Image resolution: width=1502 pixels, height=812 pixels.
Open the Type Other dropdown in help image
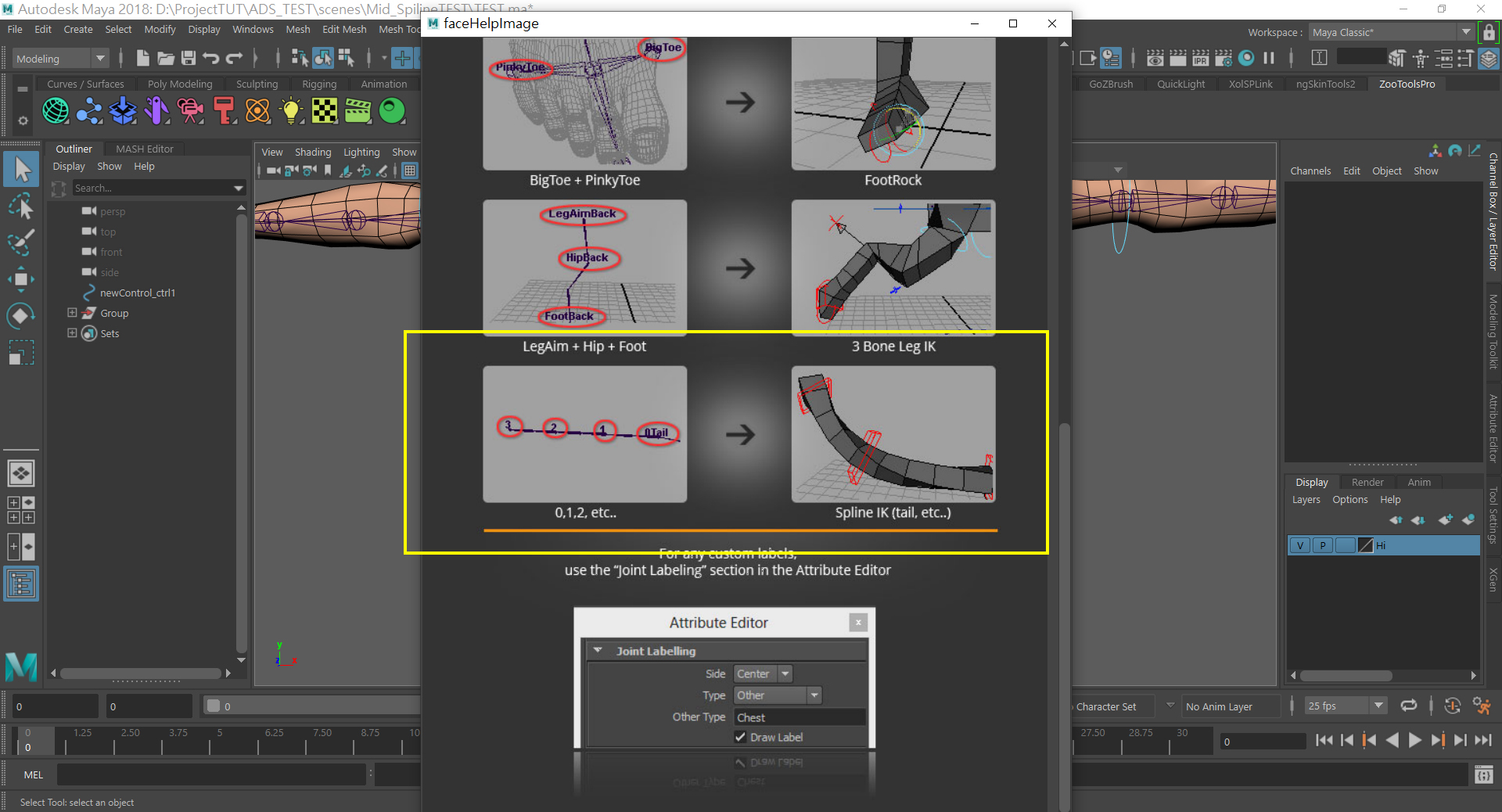[x=778, y=695]
